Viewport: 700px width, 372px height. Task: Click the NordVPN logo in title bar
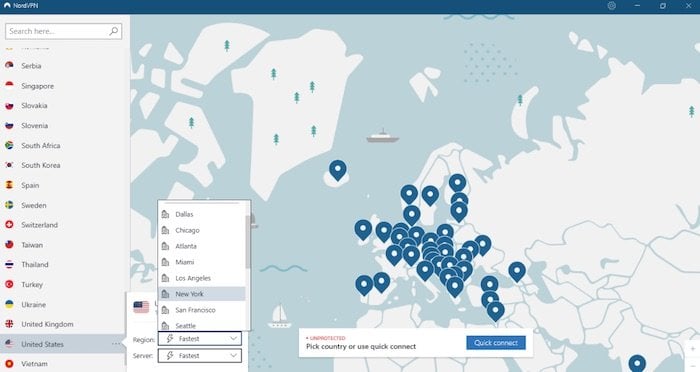pyautogui.click(x=7, y=6)
